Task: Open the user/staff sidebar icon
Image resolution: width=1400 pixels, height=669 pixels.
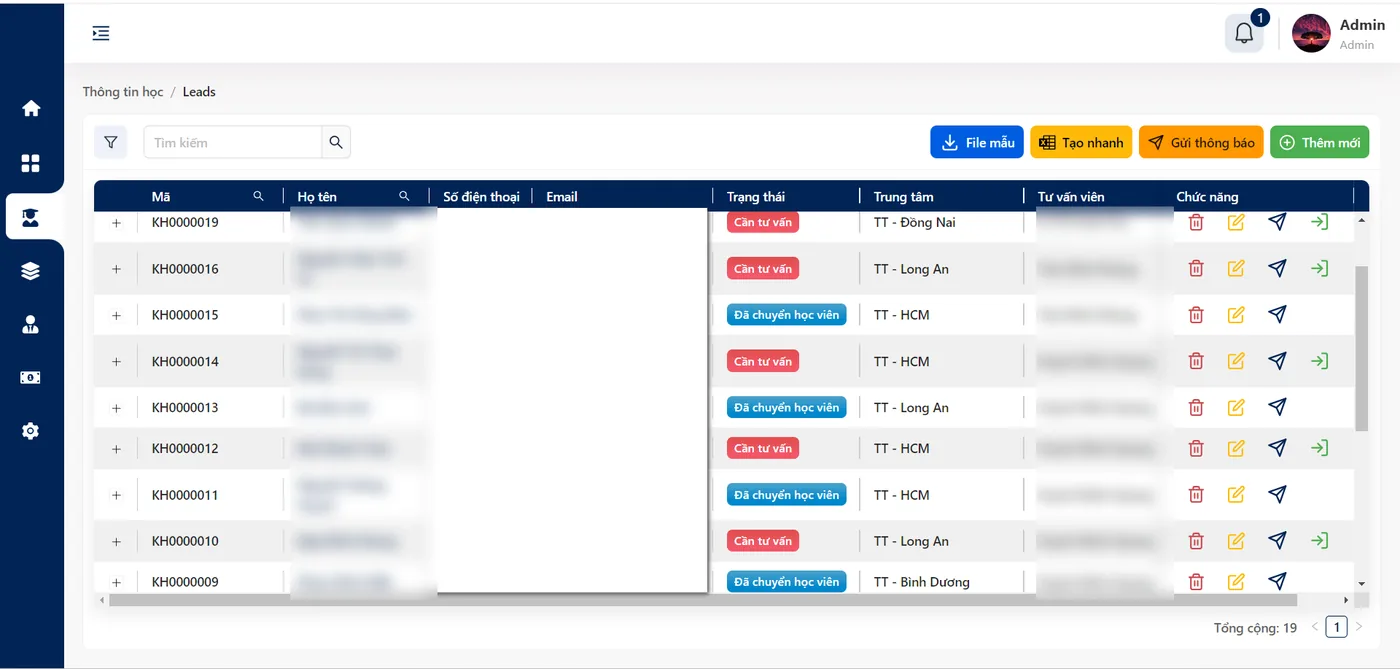Action: coord(31,324)
